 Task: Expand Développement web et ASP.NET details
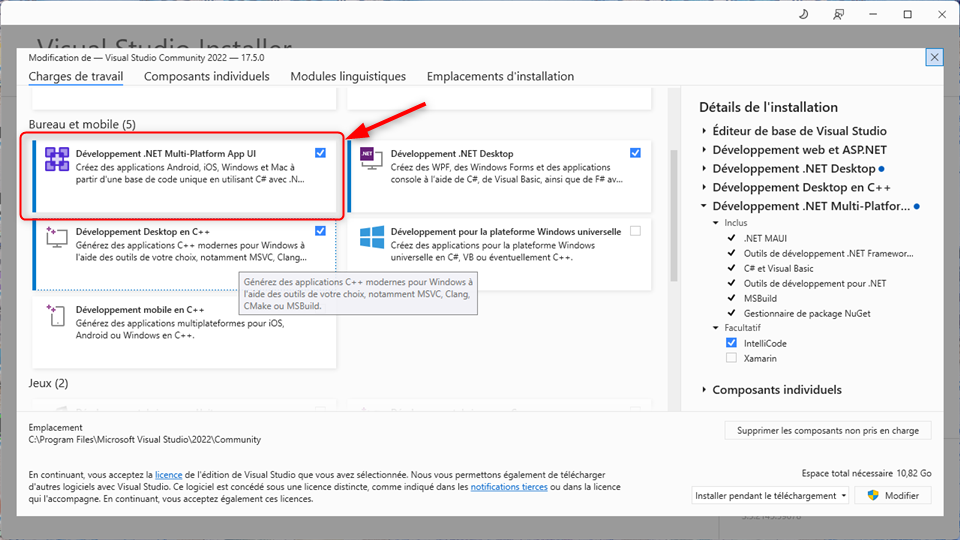click(x=704, y=150)
